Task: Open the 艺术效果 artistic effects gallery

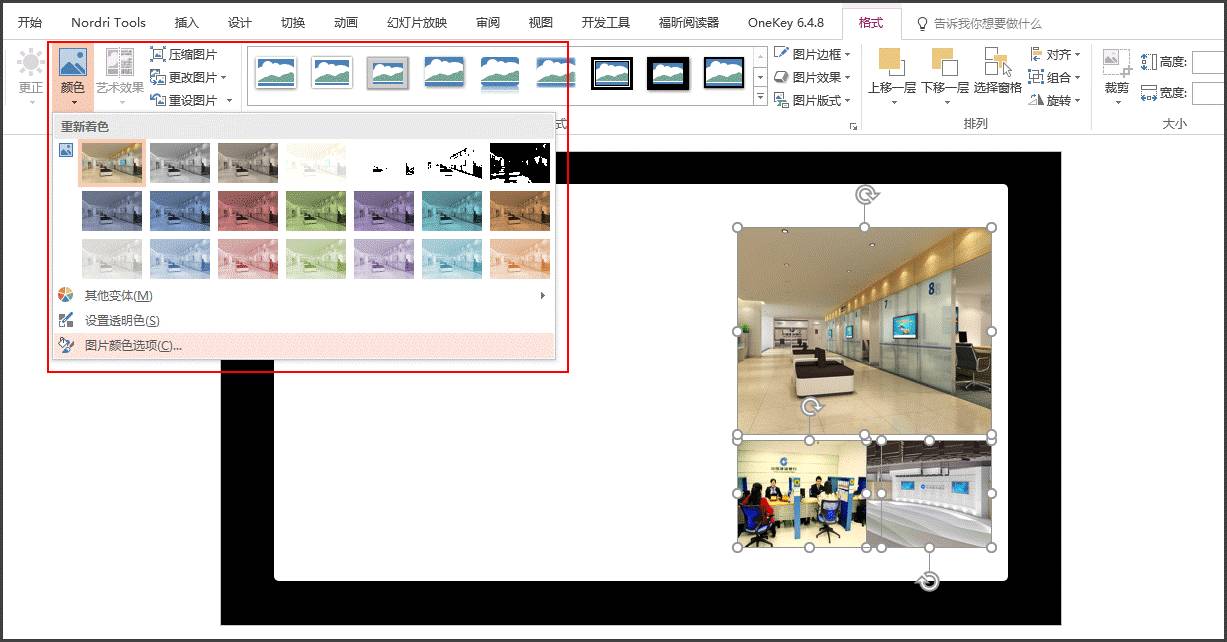Action: coord(120,76)
